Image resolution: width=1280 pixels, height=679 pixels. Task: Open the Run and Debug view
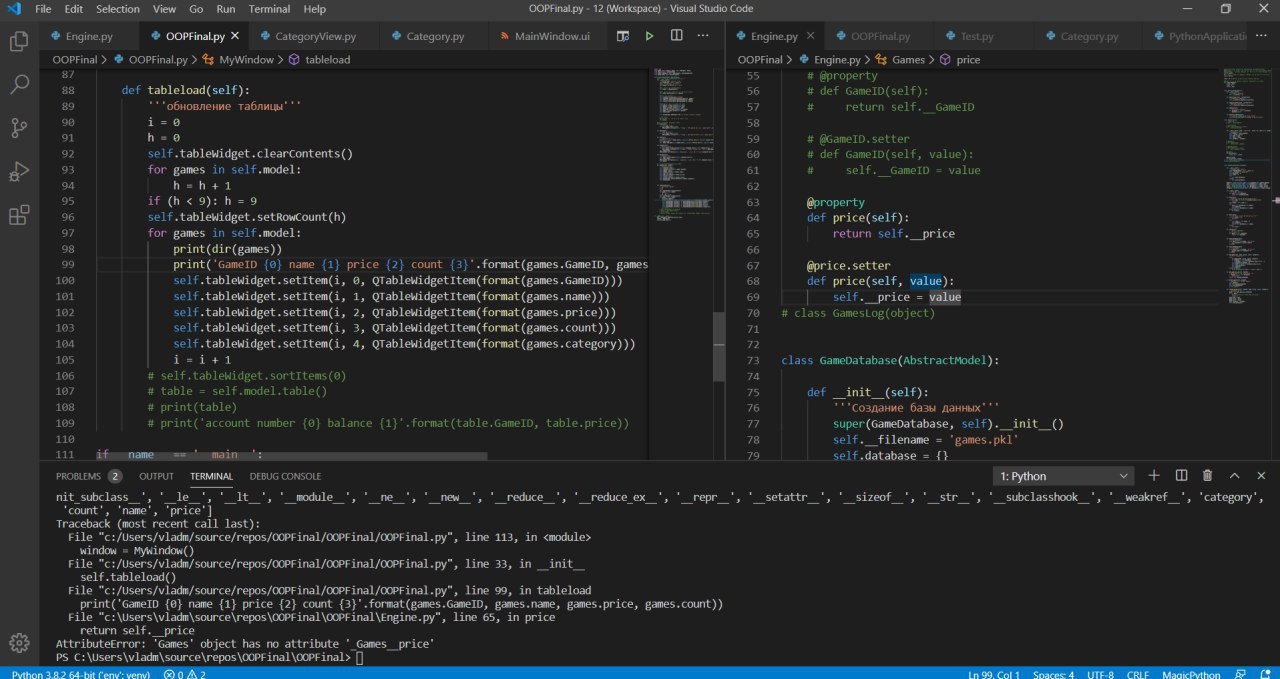(19, 171)
